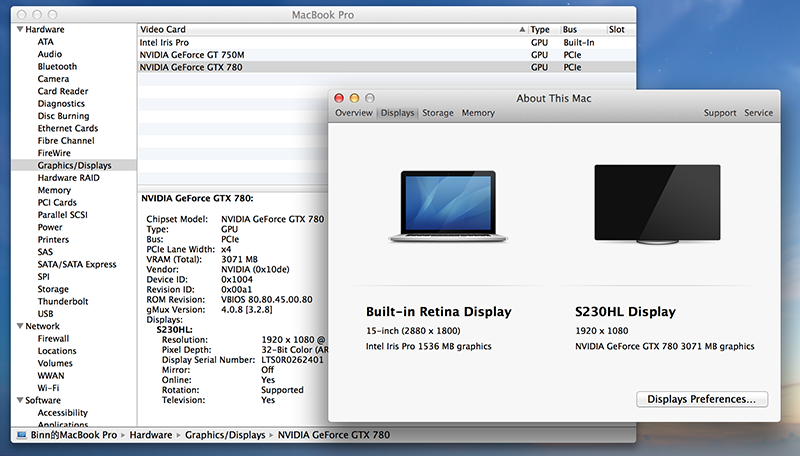Screen dimensions: 800x456
Task: Select Hardware RAID in the sidebar
Action: click(x=68, y=178)
